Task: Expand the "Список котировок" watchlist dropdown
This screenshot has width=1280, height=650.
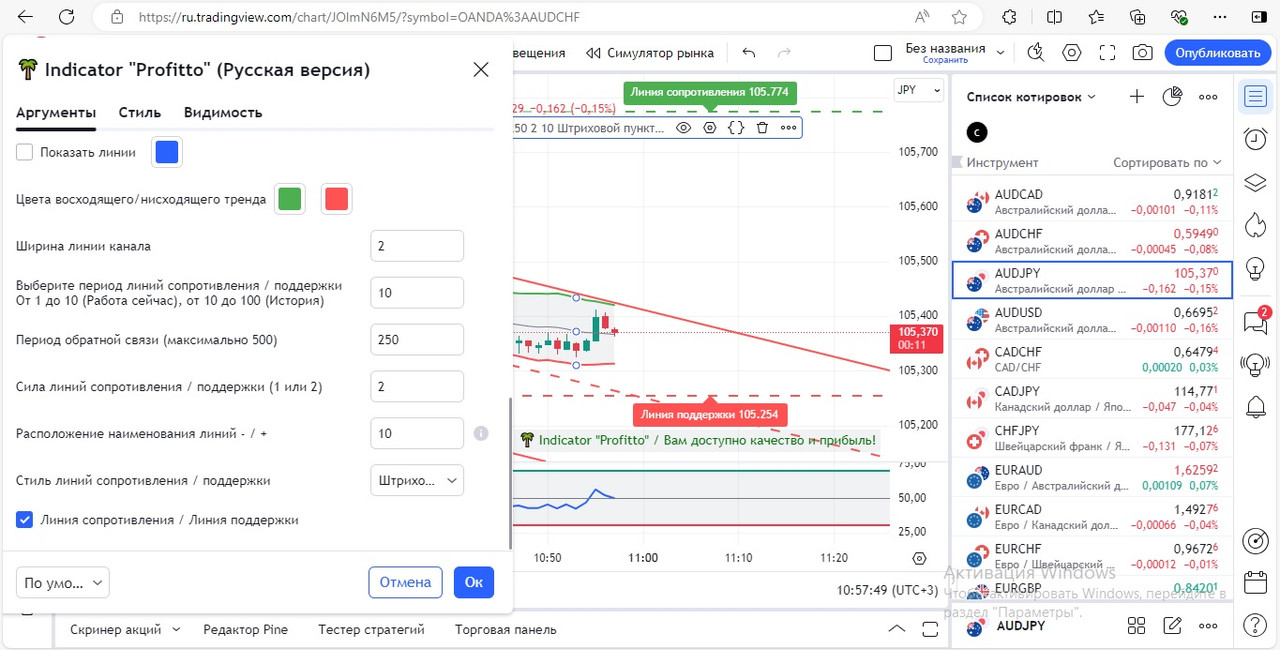Action: pos(1031,97)
